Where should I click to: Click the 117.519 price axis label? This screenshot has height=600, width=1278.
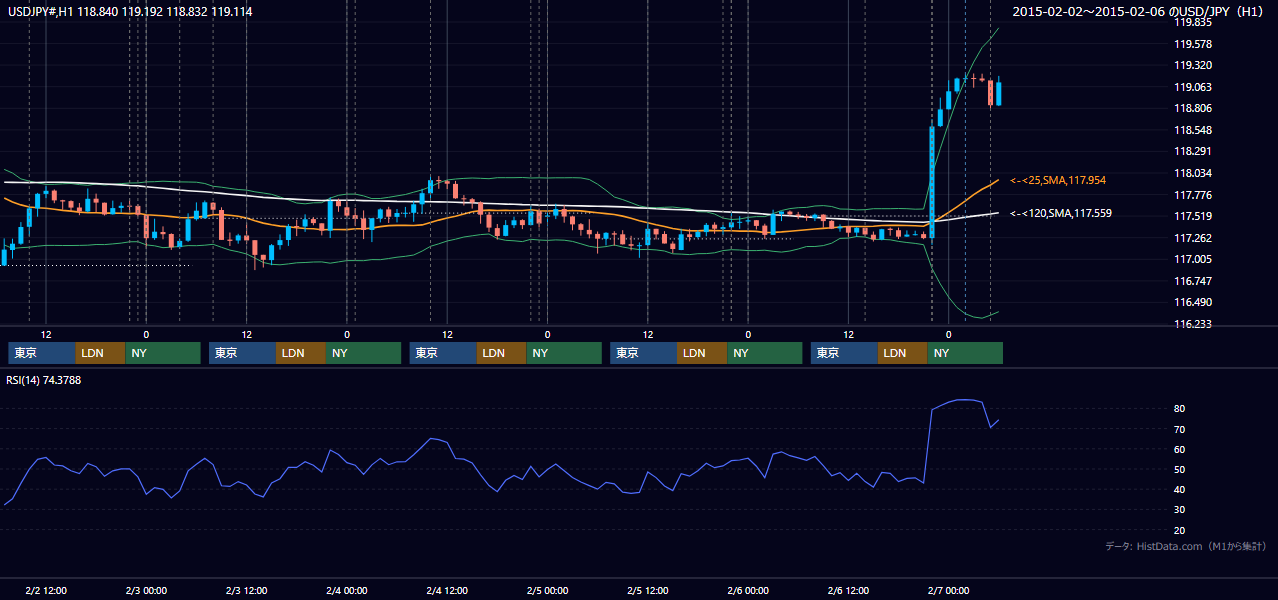[1192, 216]
